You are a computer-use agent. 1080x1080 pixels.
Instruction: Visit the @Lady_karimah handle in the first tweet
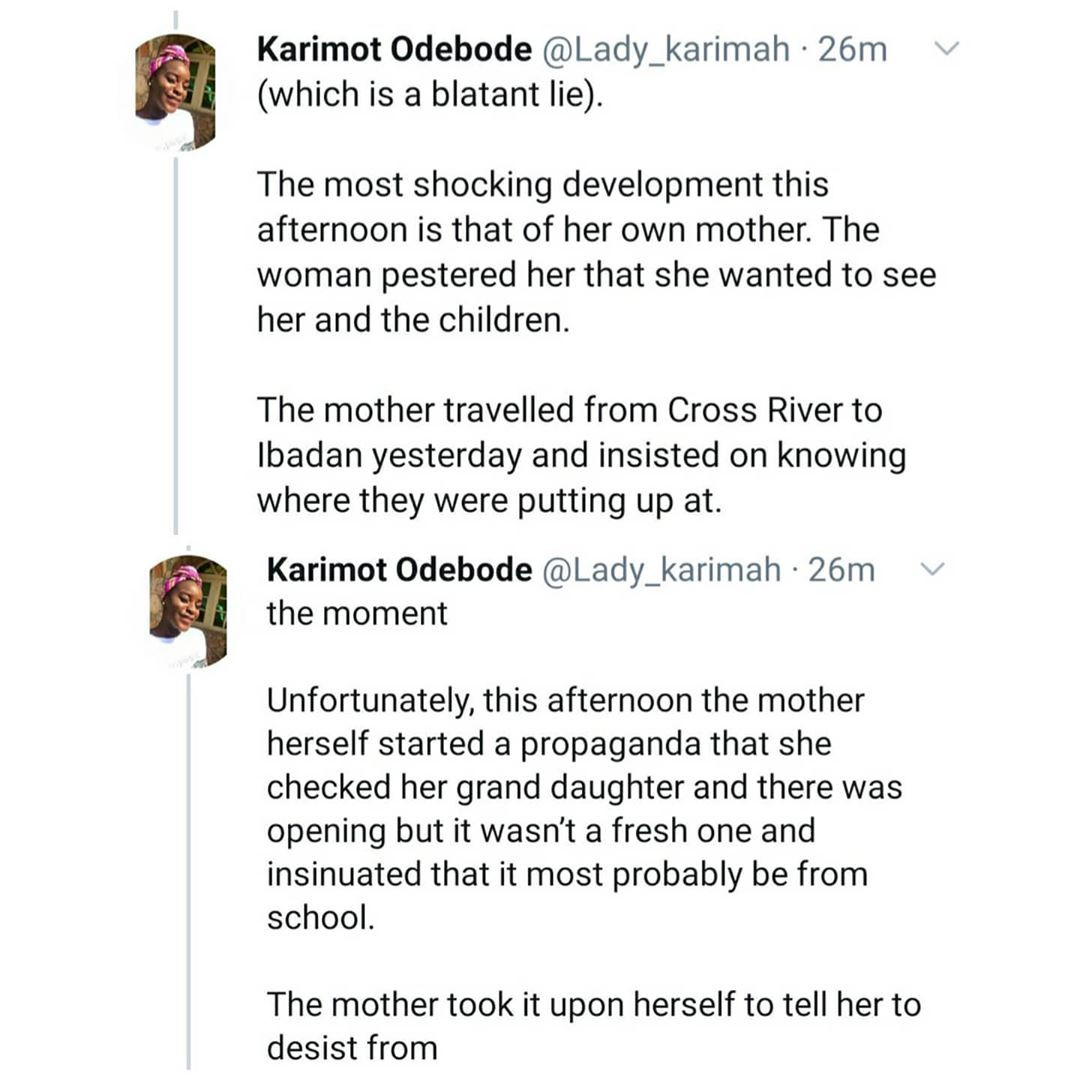[666, 50]
